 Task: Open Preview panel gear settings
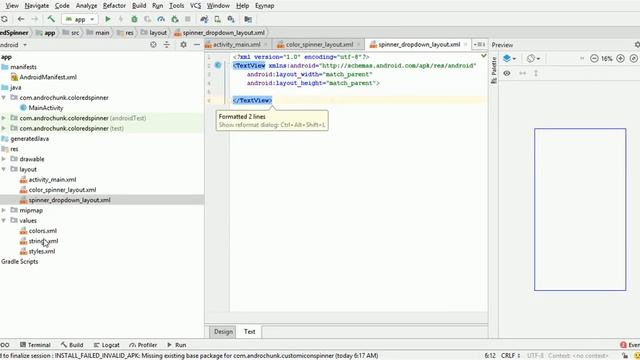[x=637, y=44]
